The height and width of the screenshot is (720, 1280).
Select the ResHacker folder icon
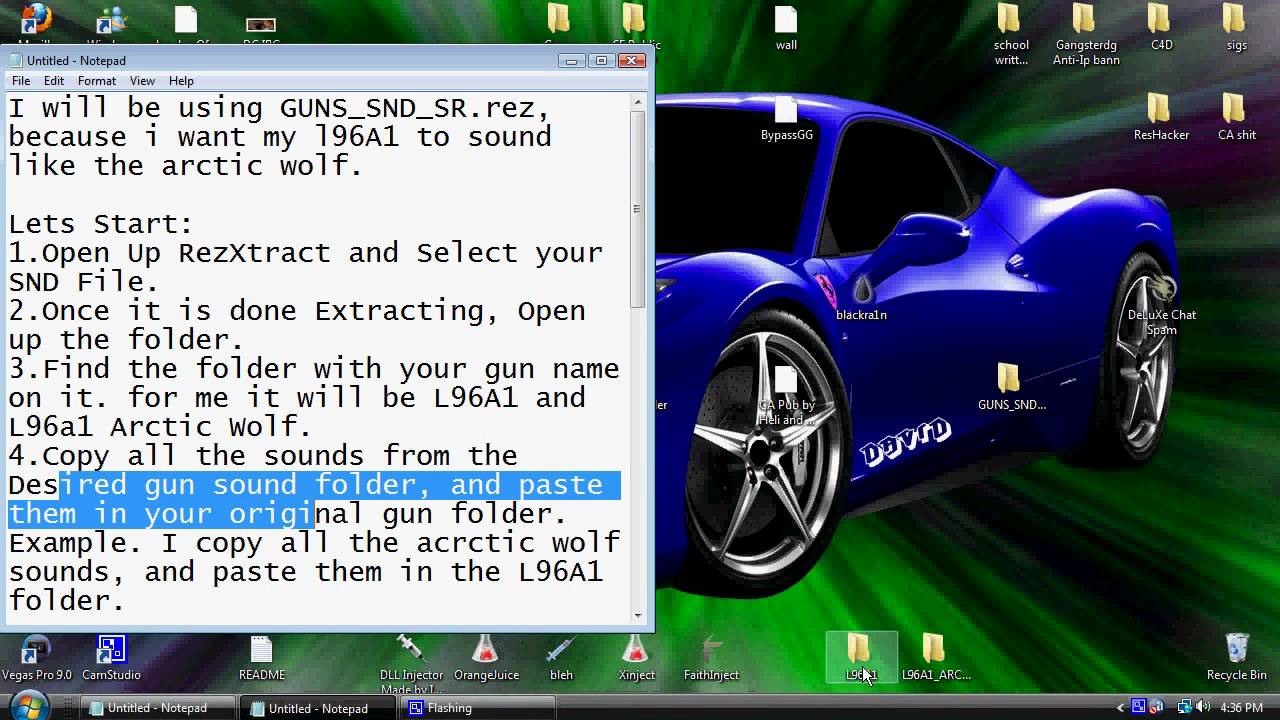click(x=1161, y=117)
